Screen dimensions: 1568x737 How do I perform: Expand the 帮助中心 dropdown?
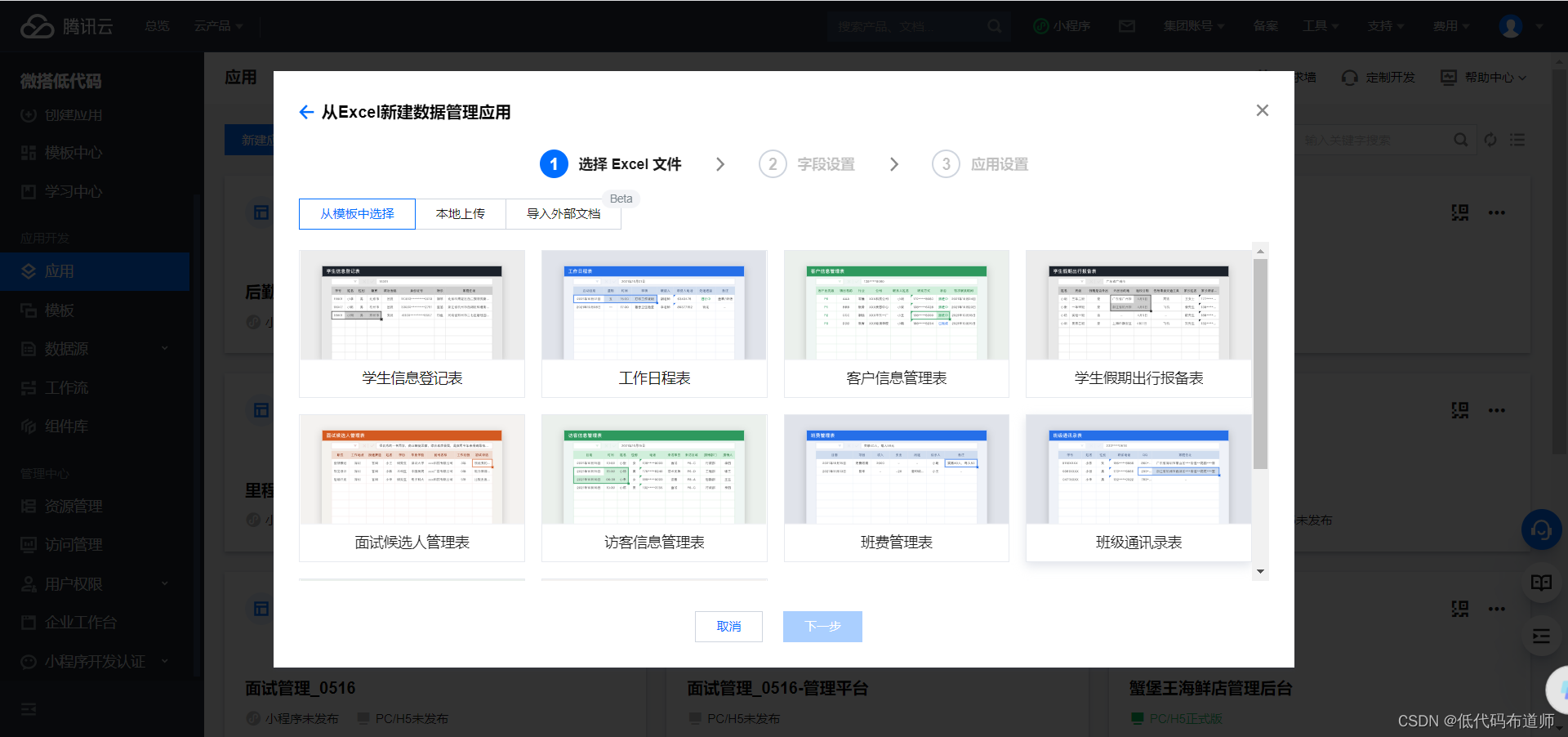1483,78
